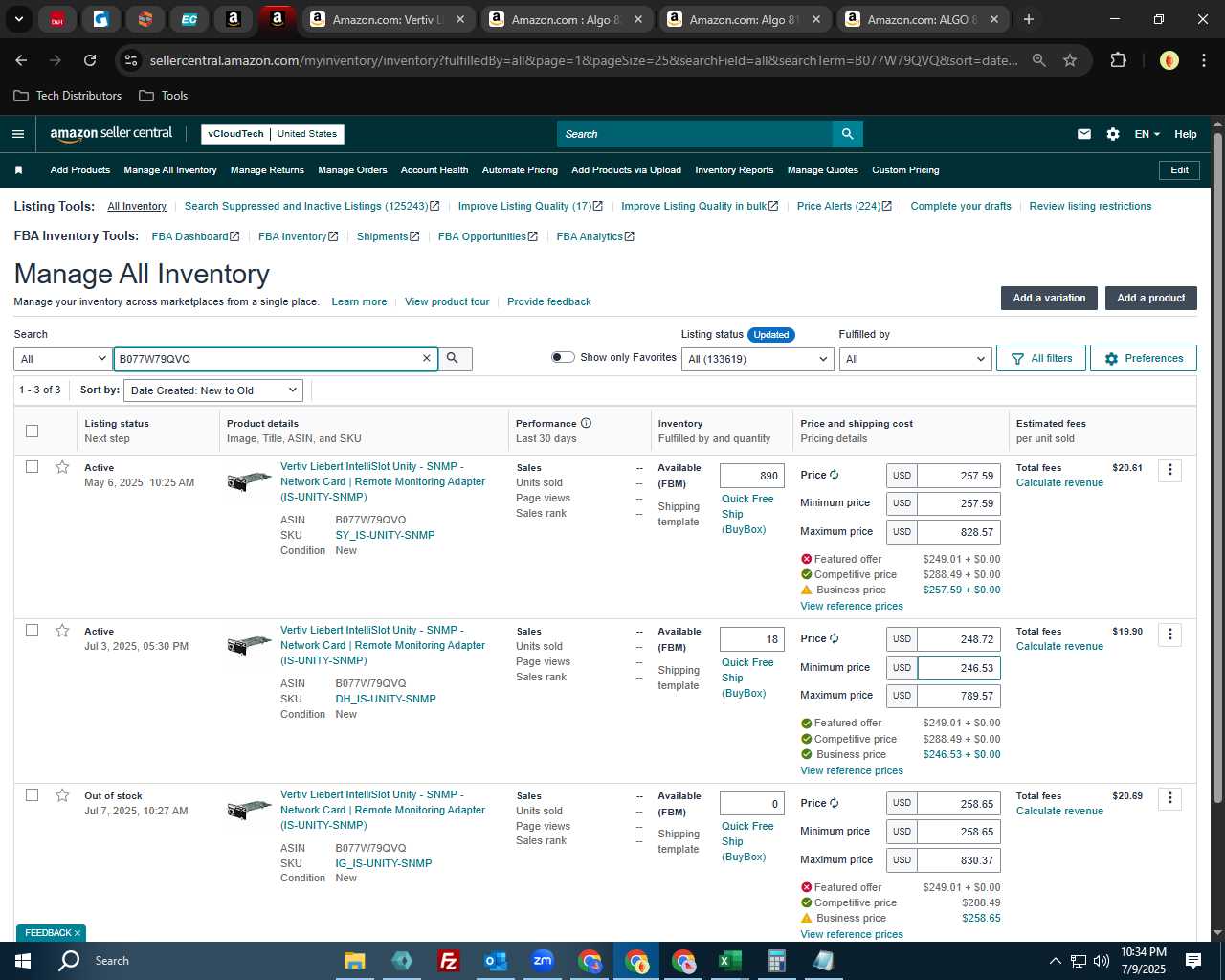
Task: Open FileZilla from the taskbar
Action: coord(448,961)
